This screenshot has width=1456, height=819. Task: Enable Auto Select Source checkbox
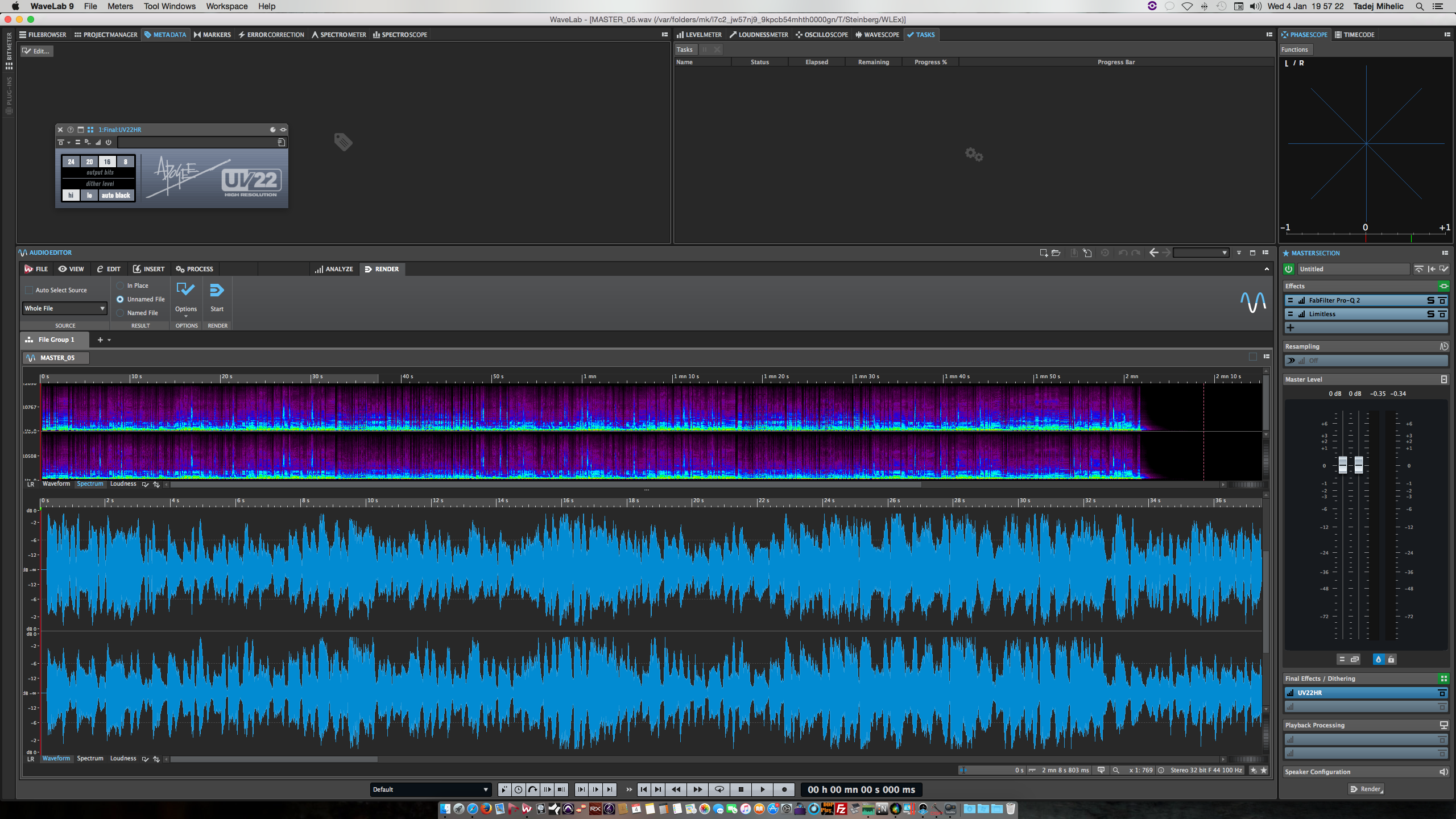tap(29, 290)
